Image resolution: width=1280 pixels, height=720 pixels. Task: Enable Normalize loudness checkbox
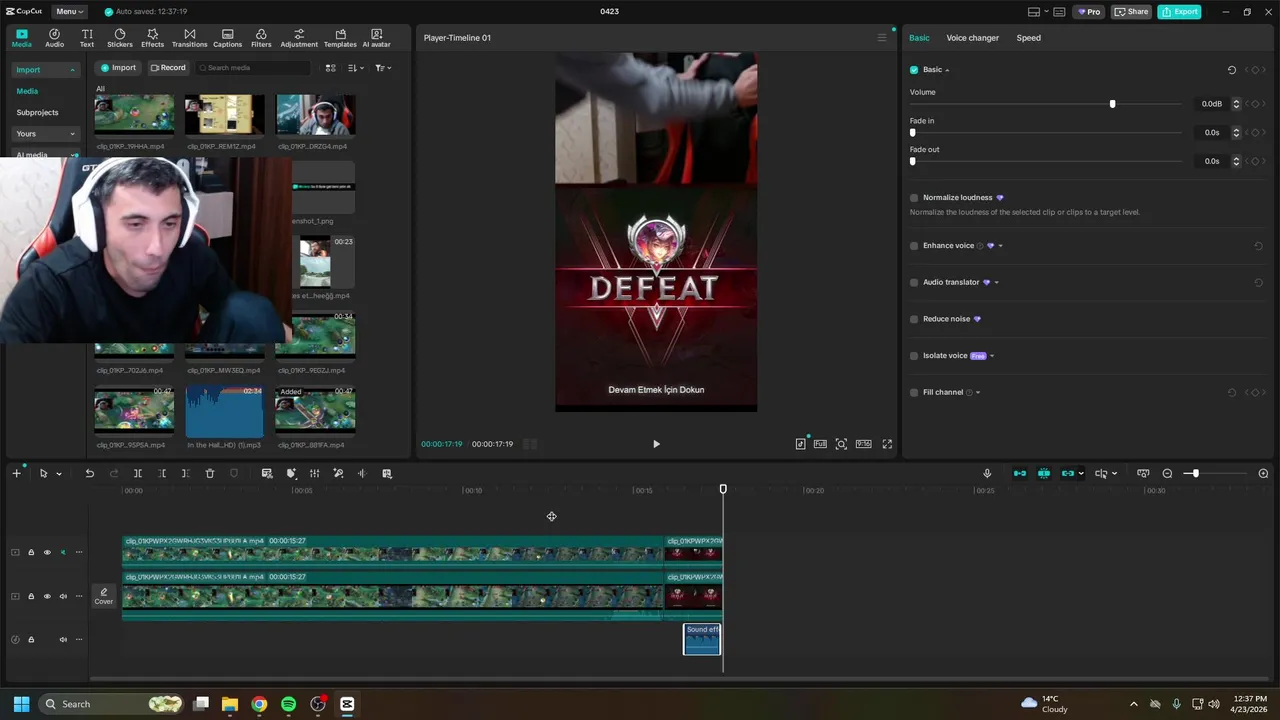(x=914, y=198)
